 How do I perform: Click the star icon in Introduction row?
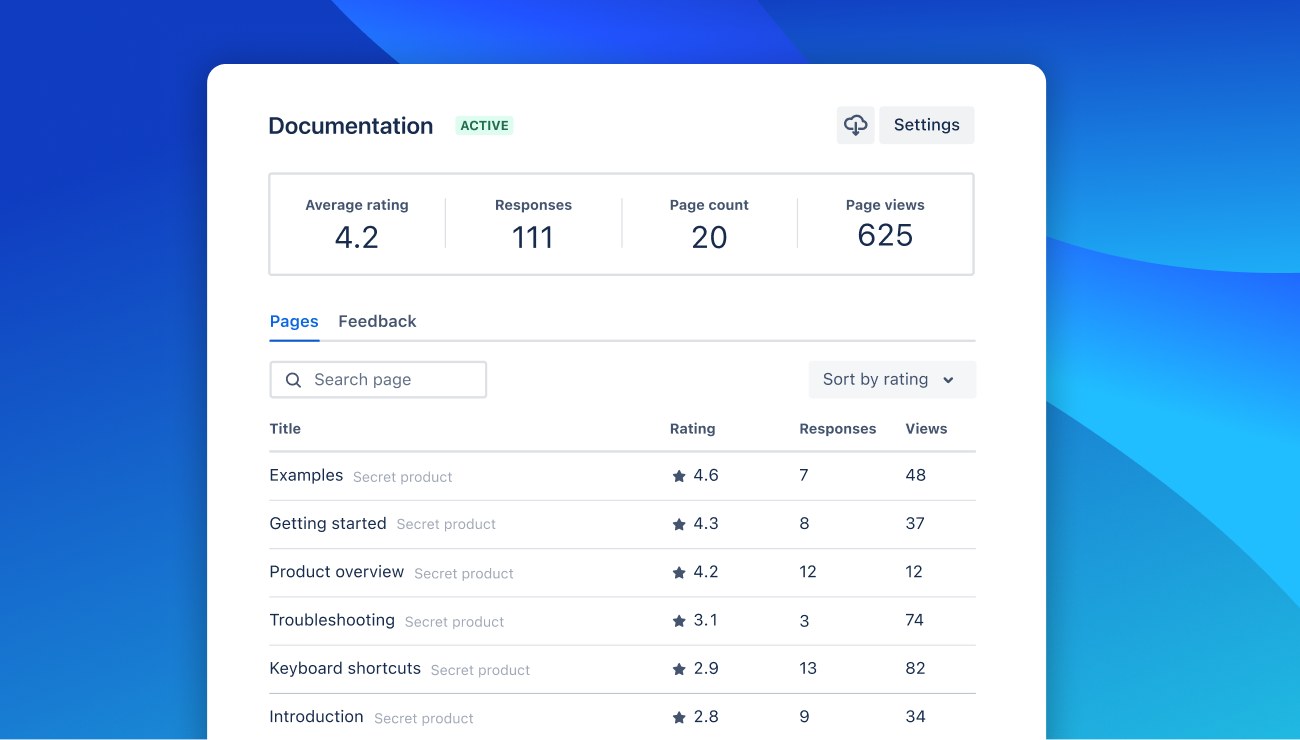(679, 717)
